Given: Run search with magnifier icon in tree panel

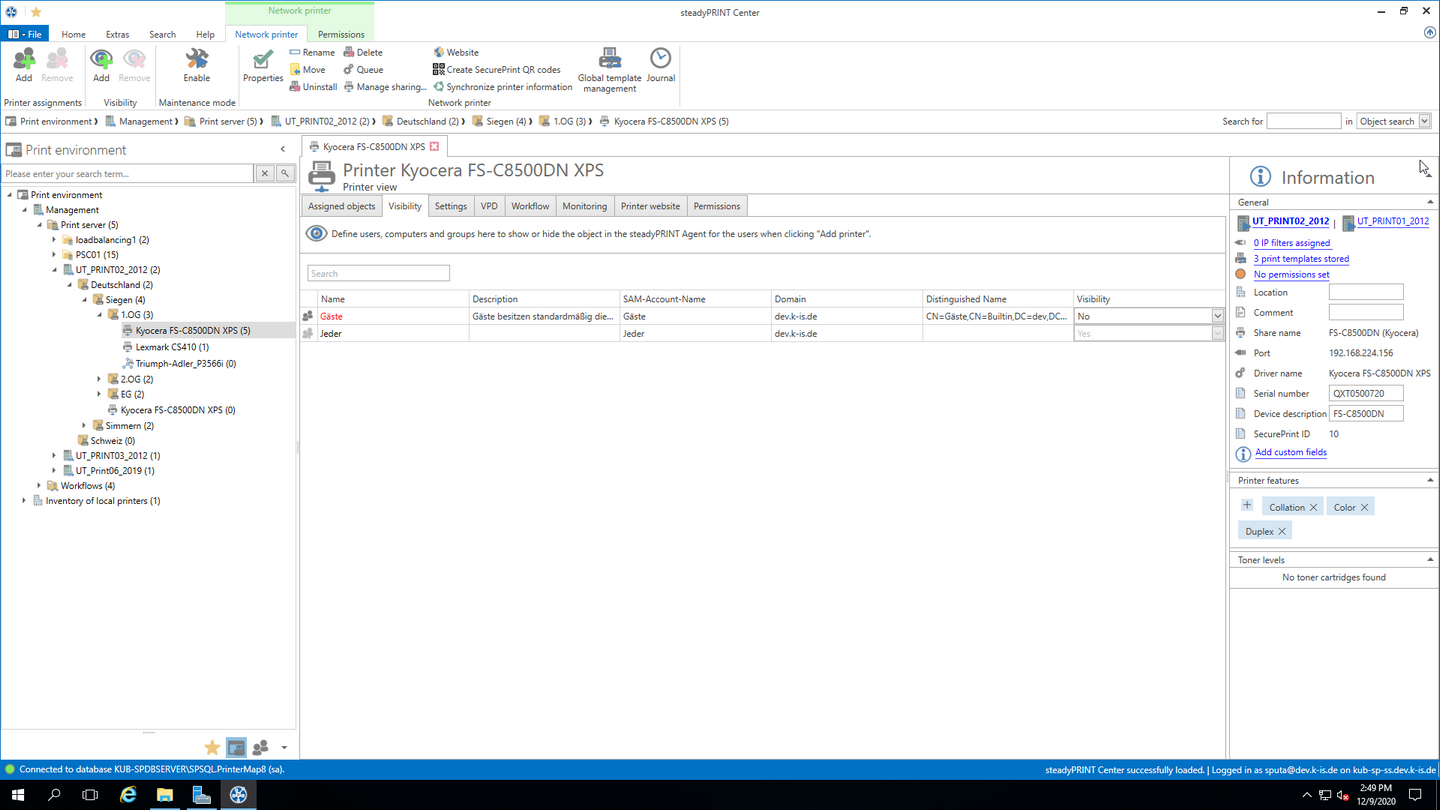Looking at the screenshot, I should click(285, 174).
